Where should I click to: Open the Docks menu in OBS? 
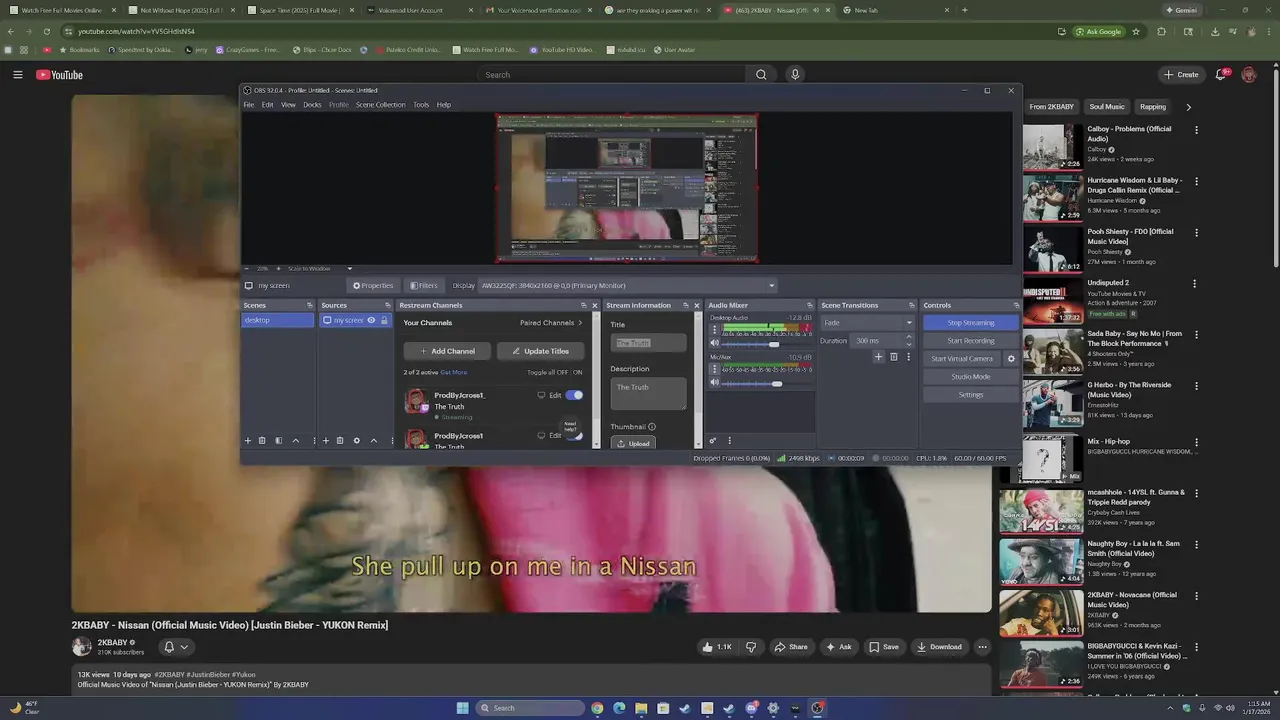[312, 104]
